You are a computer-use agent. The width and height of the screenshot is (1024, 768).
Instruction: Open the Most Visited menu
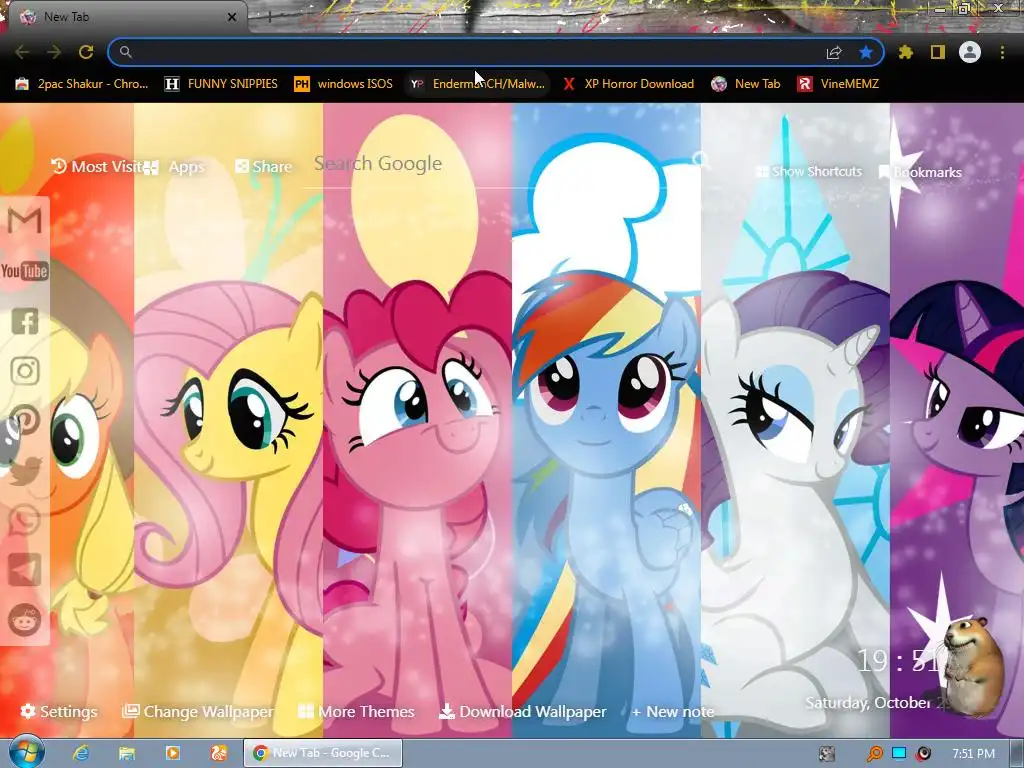point(96,167)
